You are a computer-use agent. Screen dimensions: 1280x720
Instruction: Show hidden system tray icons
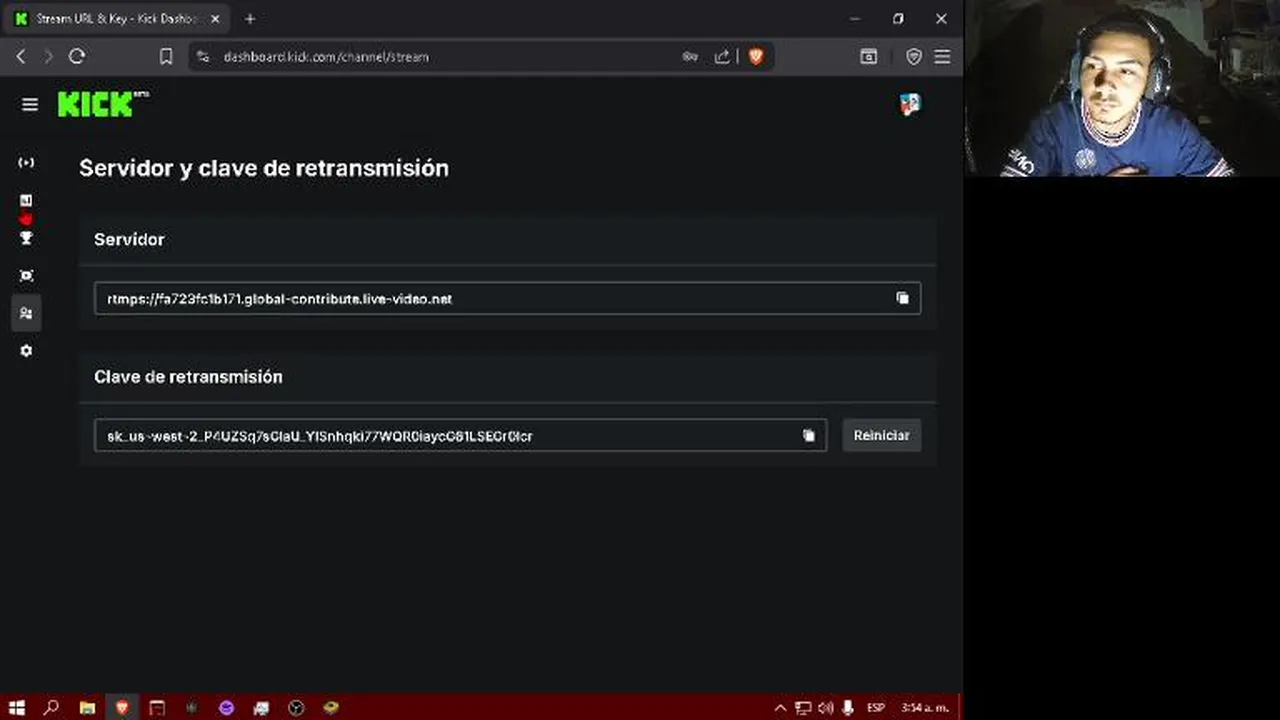(x=781, y=708)
